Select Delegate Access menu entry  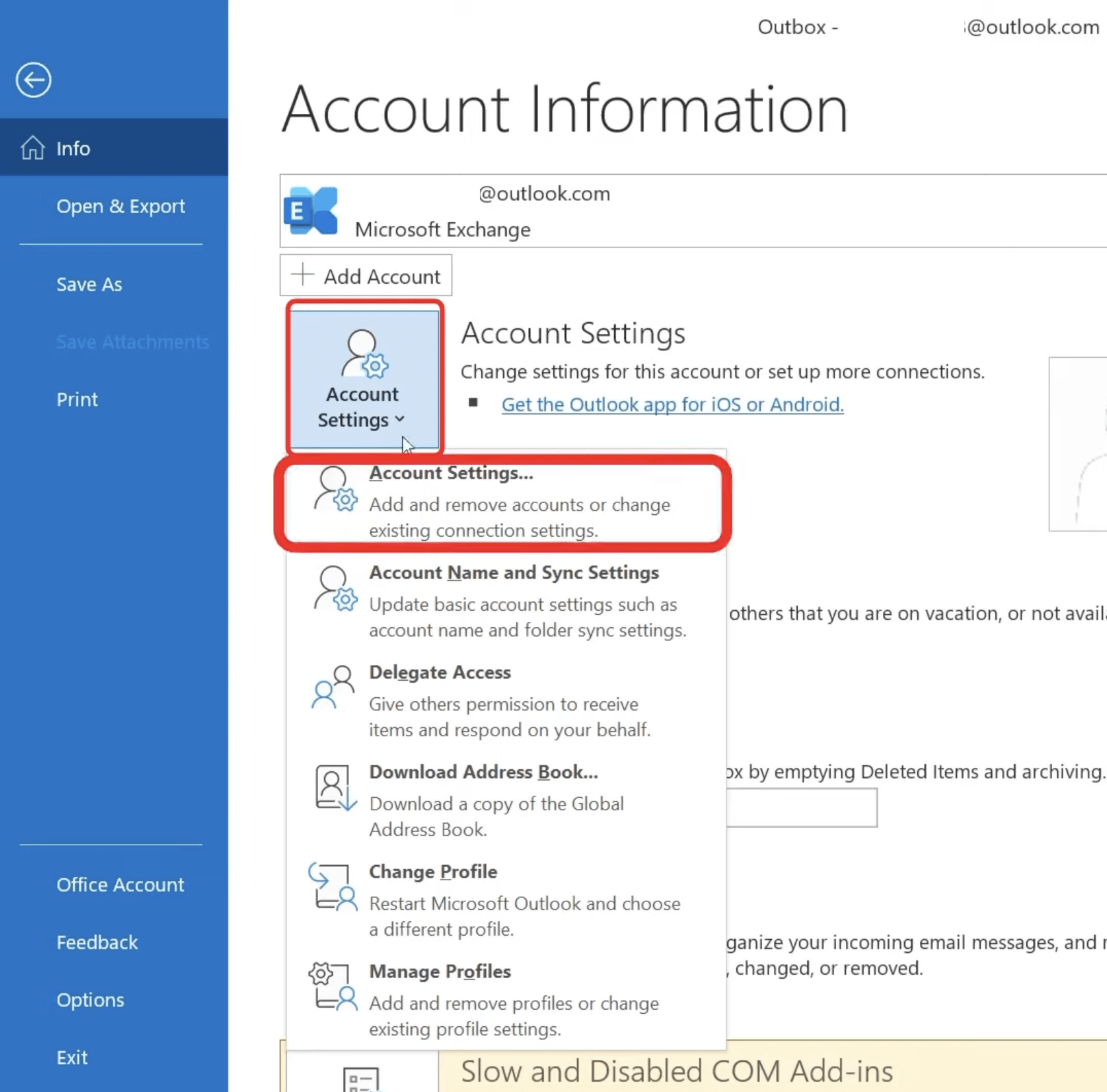coord(506,700)
